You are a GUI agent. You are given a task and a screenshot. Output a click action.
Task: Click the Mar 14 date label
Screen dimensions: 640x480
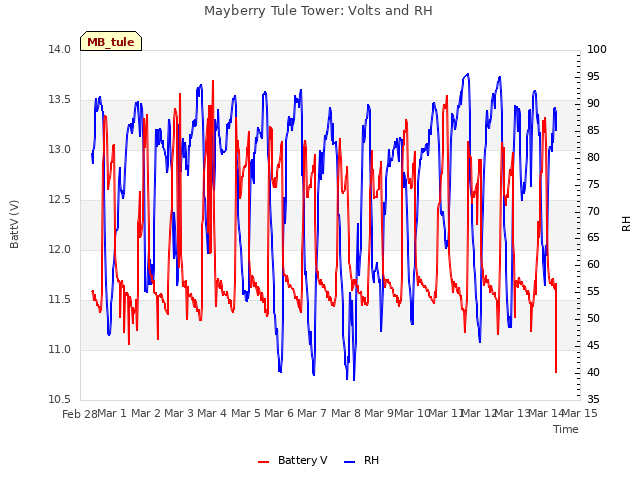pos(545,413)
